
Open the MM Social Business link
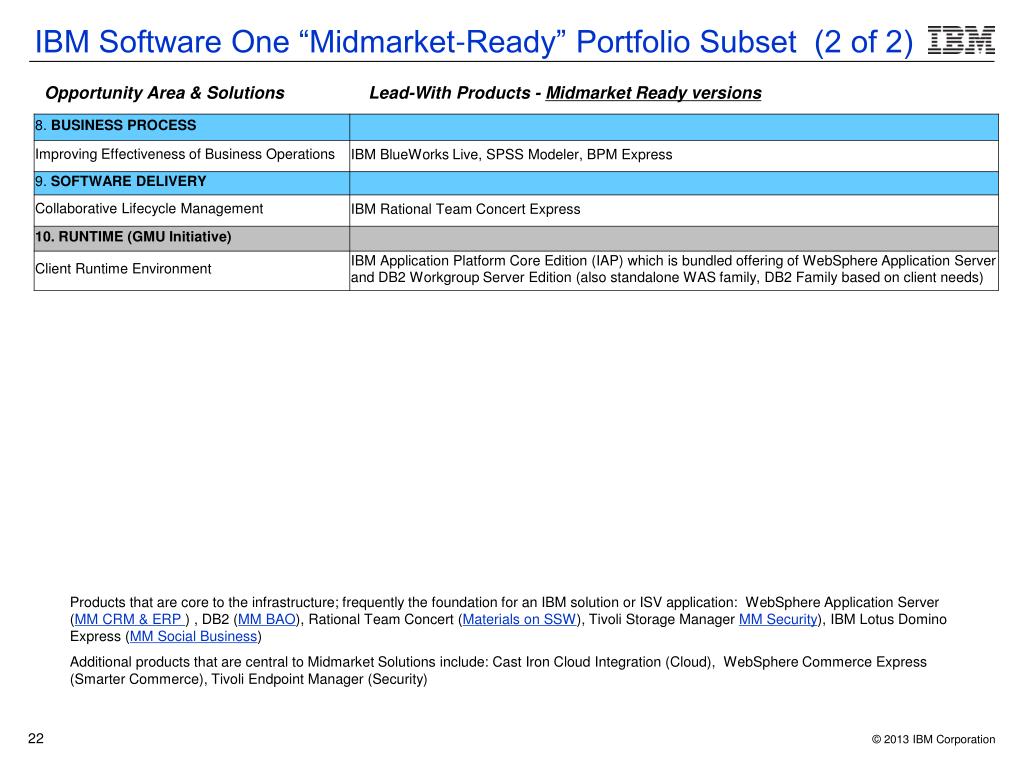[193, 636]
